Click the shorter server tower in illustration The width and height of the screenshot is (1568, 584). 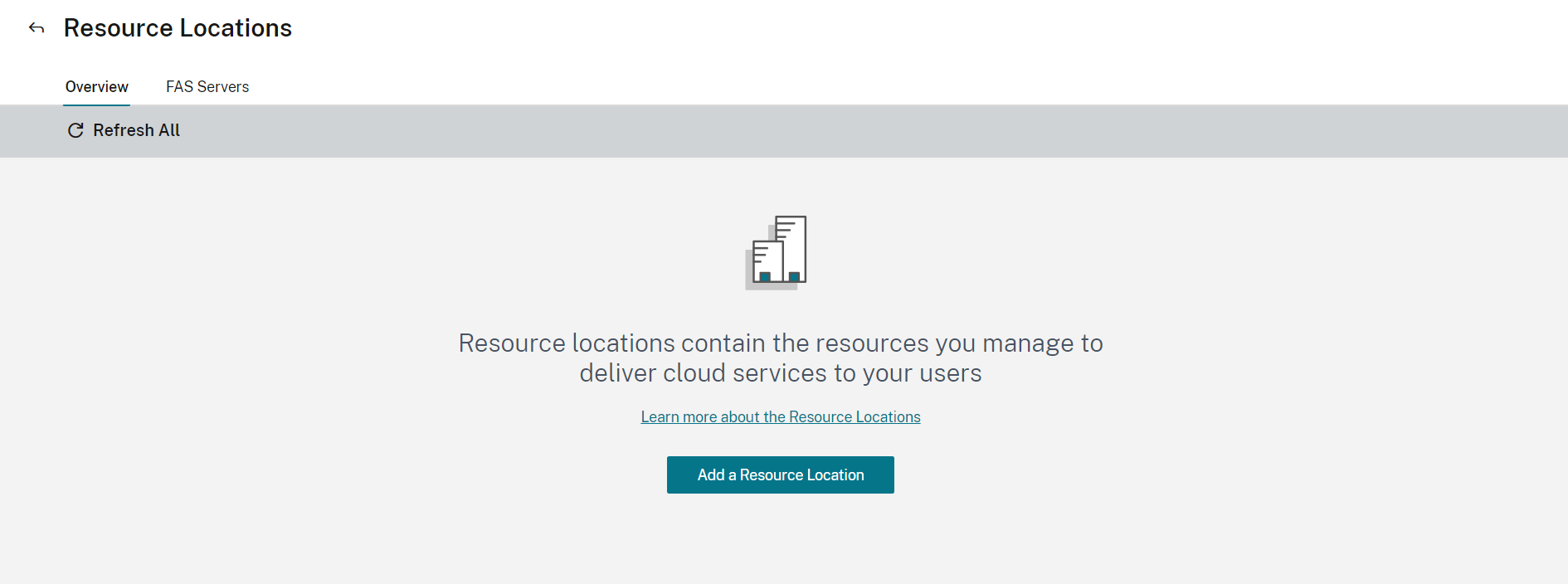click(767, 262)
